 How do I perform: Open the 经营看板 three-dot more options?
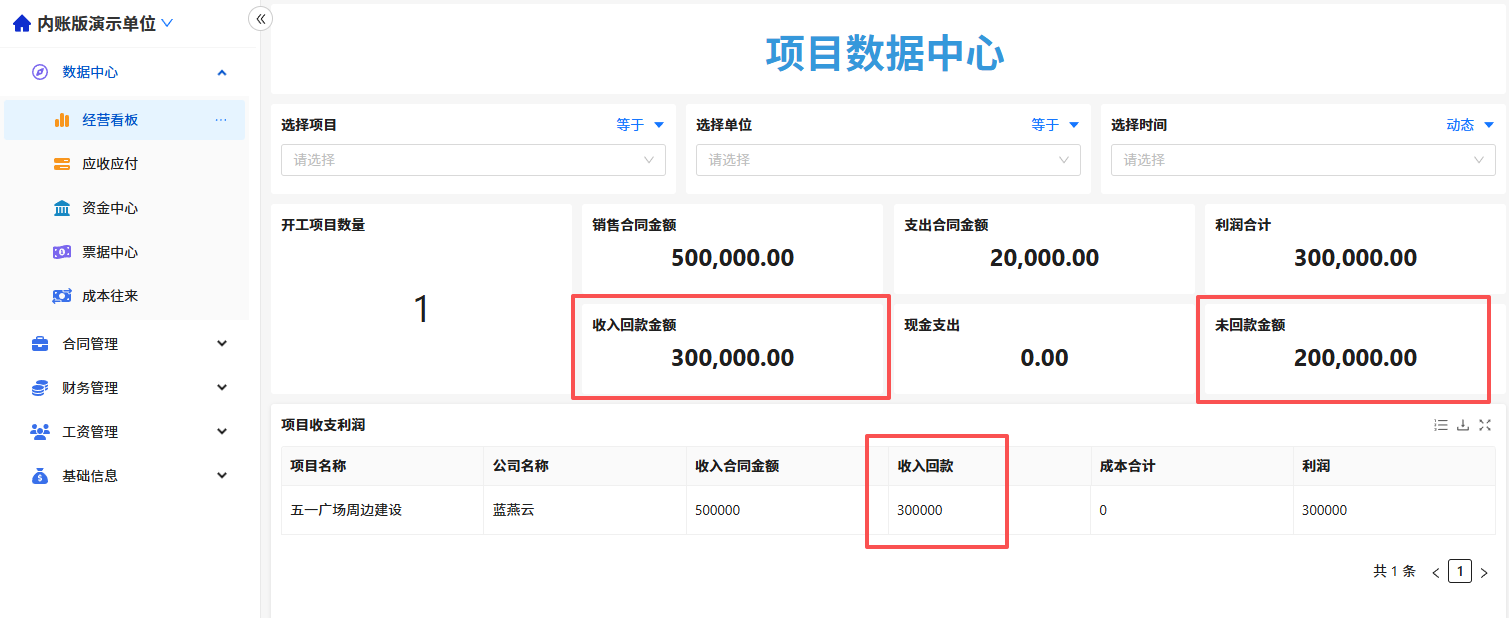221,120
